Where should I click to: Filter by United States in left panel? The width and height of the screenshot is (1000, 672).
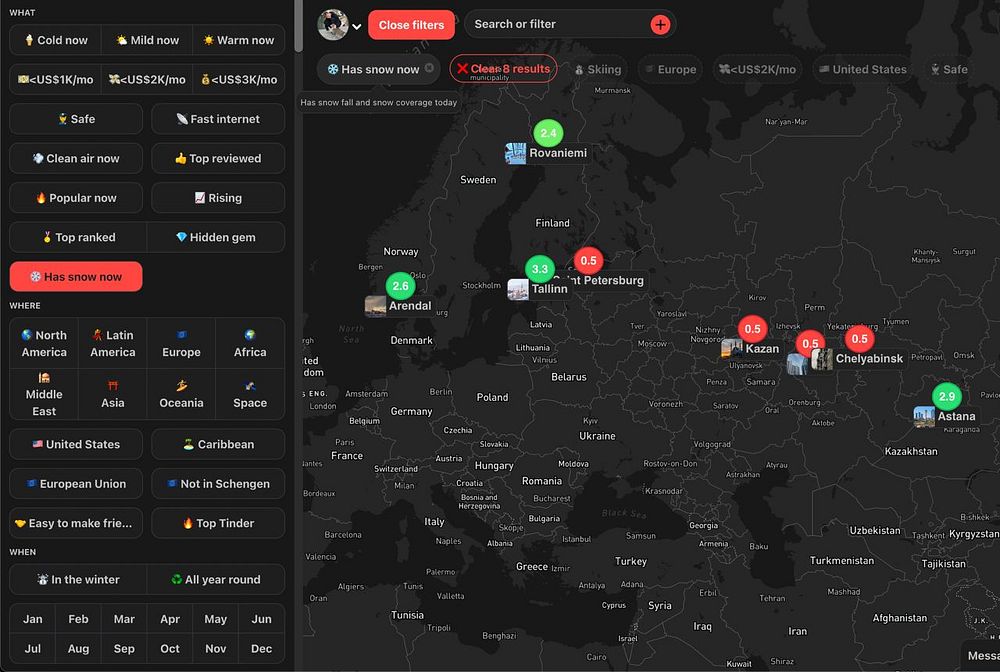click(76, 444)
